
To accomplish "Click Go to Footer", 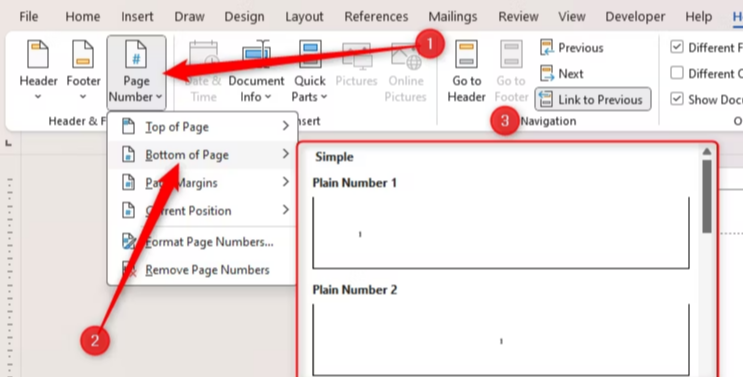I will click(511, 71).
